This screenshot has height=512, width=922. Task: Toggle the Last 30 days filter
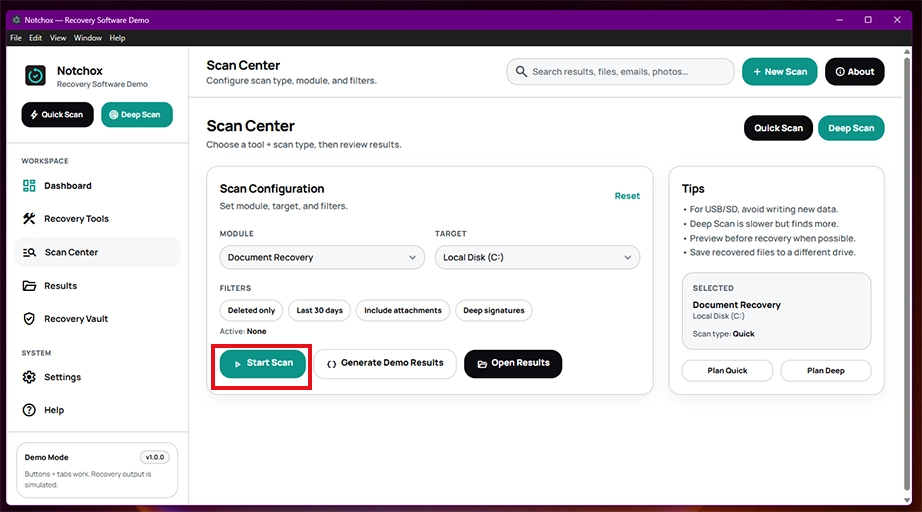(319, 310)
